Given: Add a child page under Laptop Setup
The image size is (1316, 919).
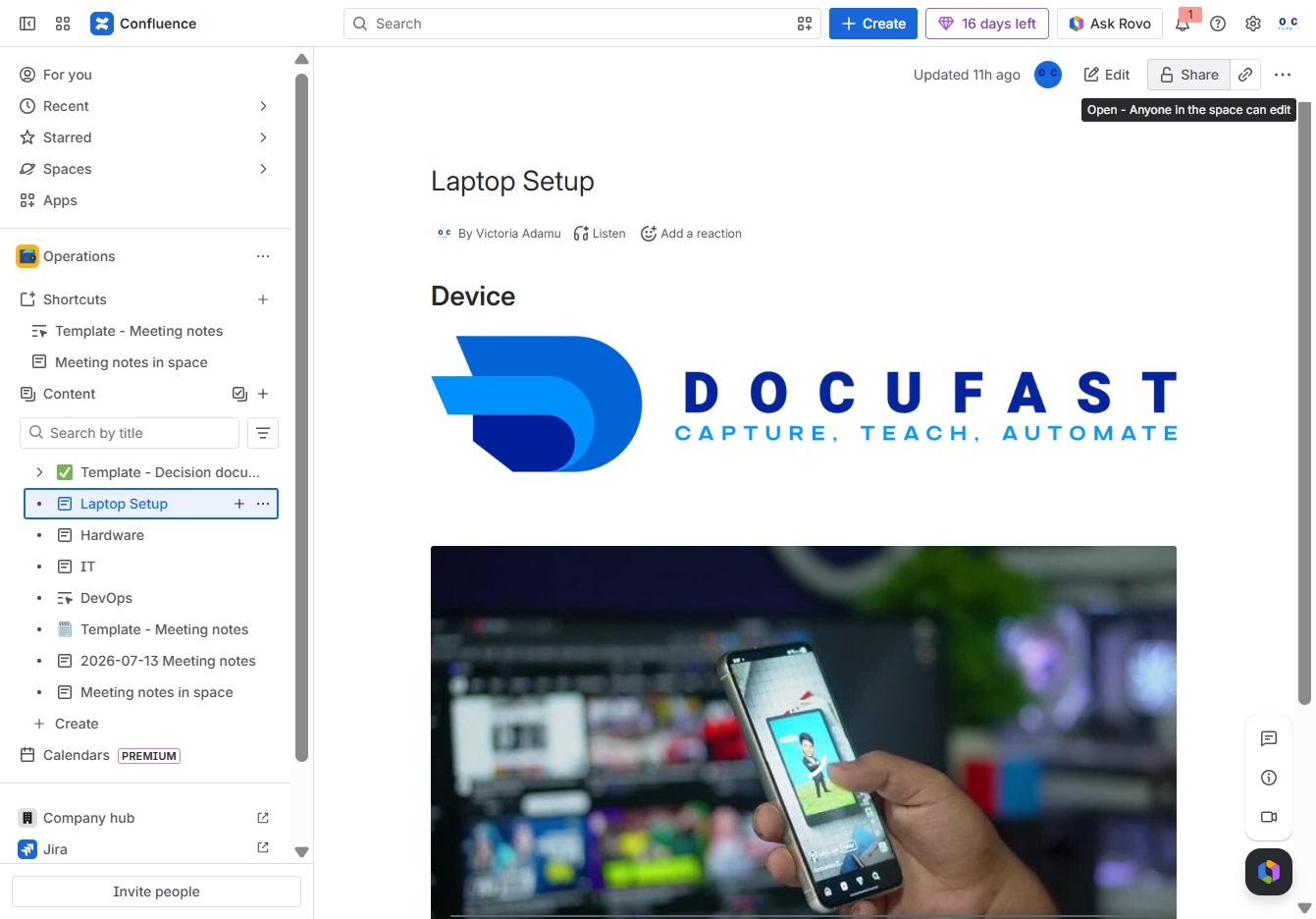Looking at the screenshot, I should (x=239, y=504).
